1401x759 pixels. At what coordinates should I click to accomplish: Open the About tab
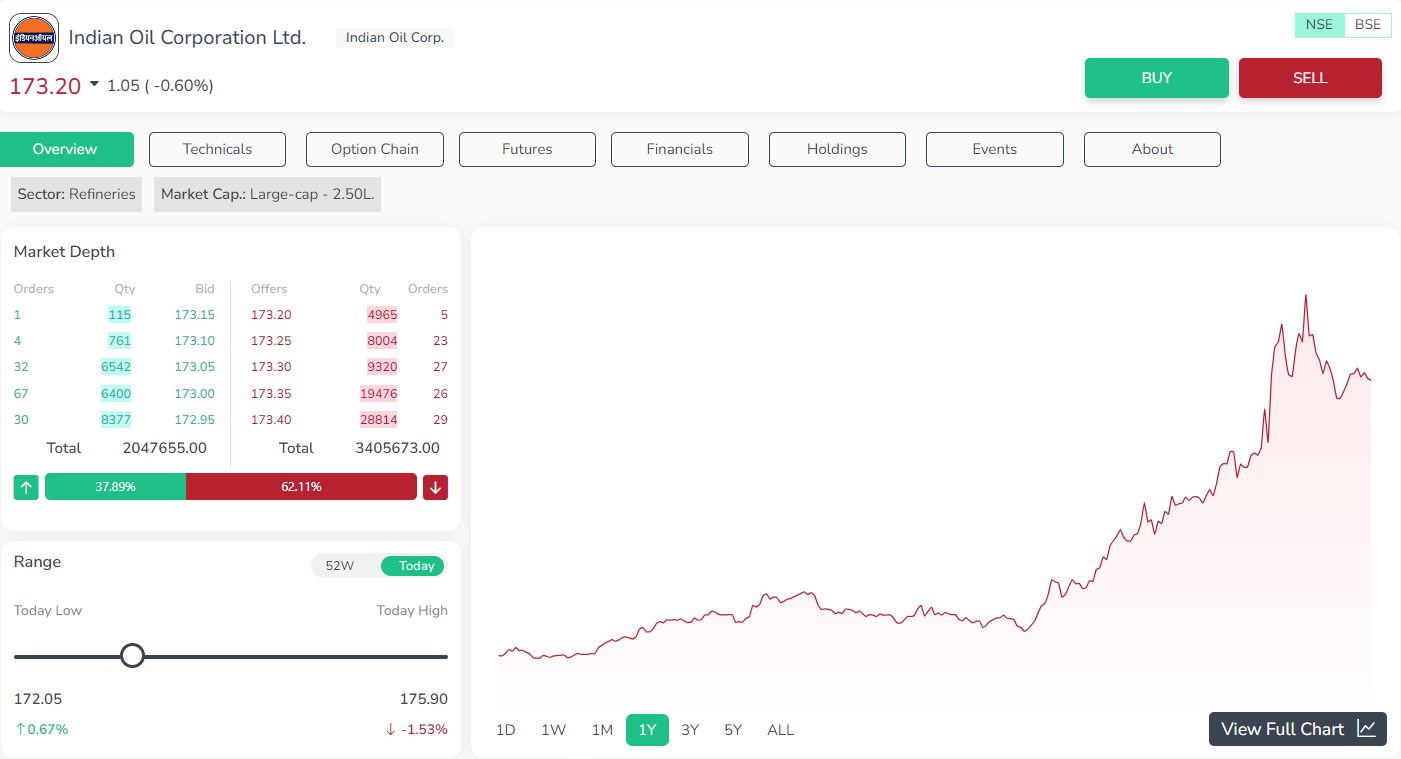(1152, 149)
